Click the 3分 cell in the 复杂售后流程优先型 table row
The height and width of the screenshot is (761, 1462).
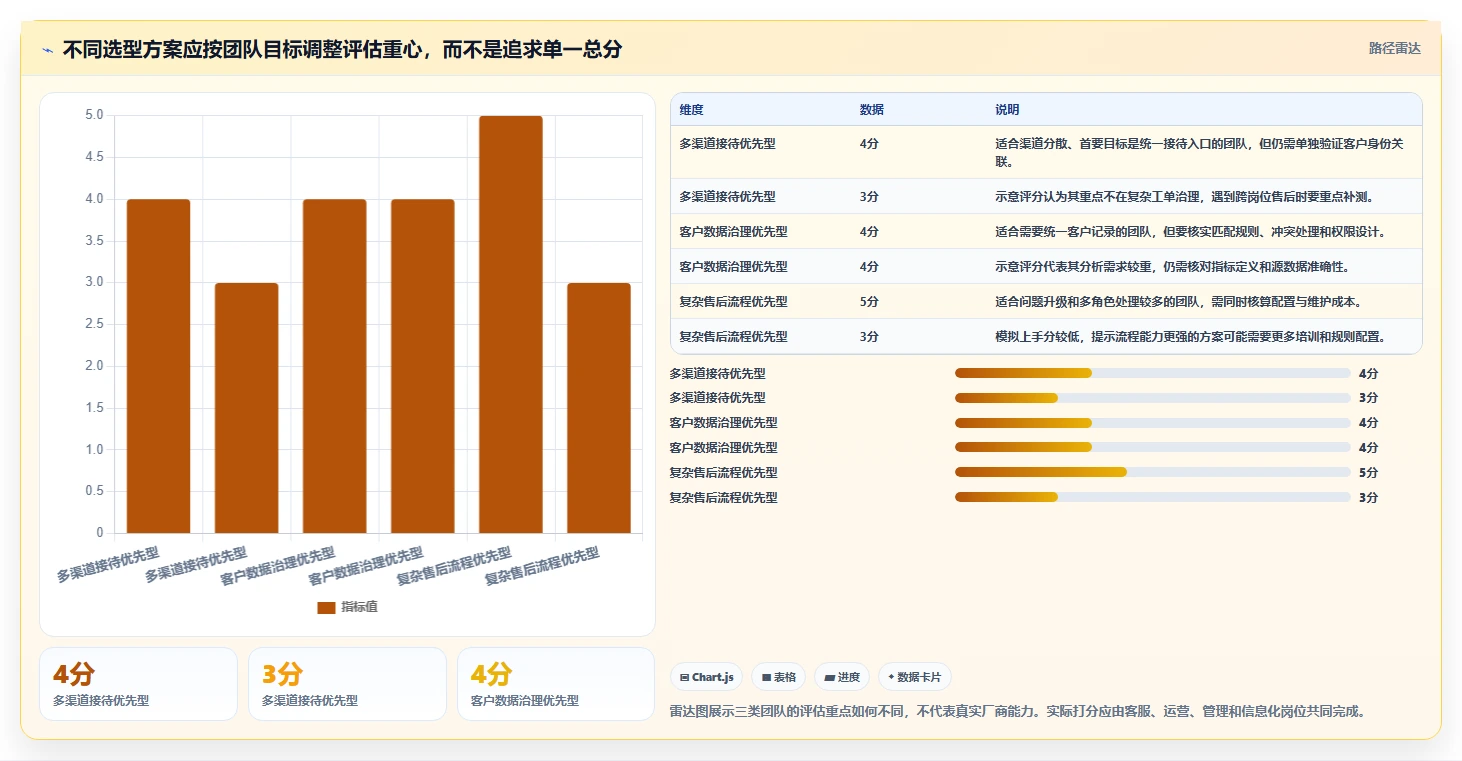click(x=869, y=337)
